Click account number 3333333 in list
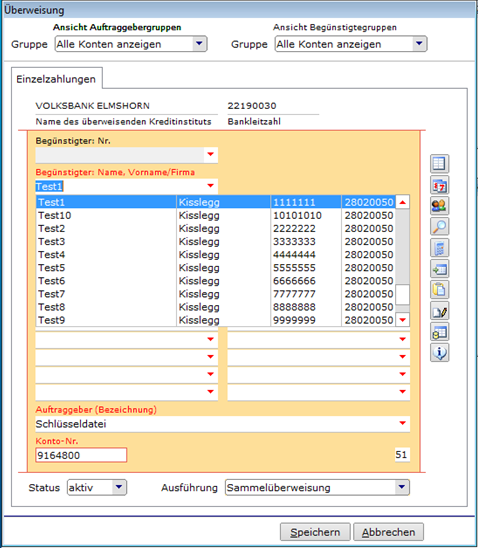The image size is (478, 548). [x=294, y=241]
